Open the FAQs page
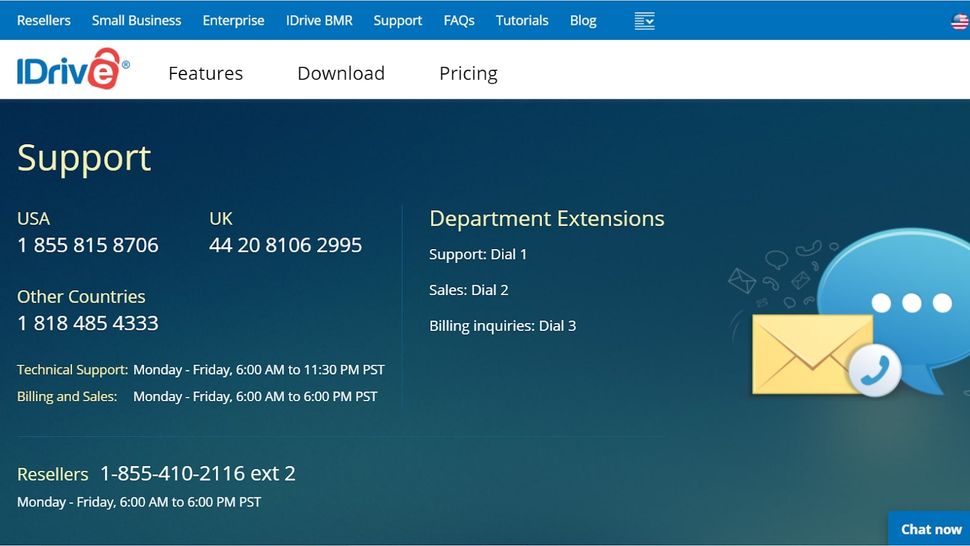Viewport: 970px width, 546px height. 459,20
